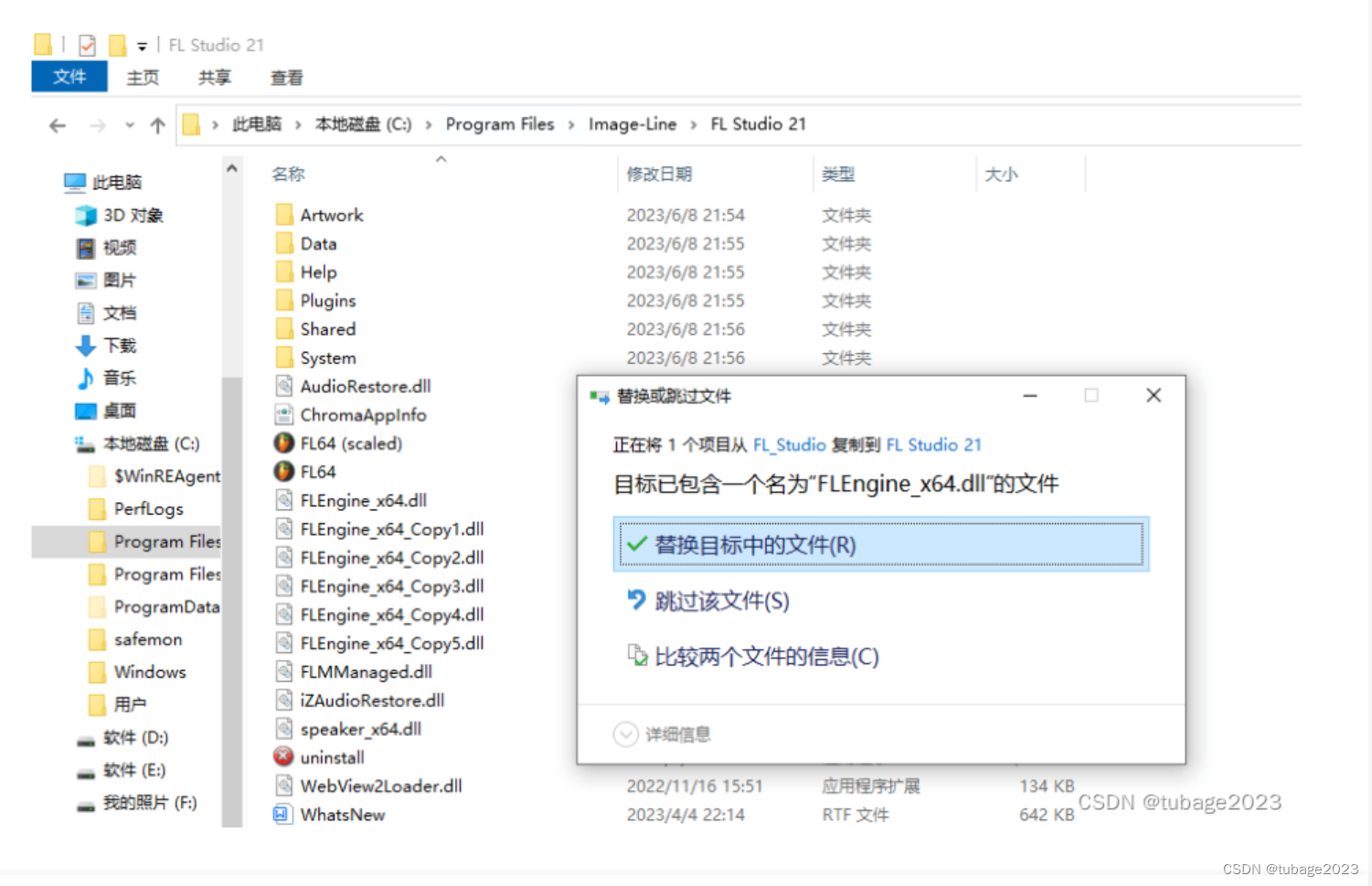
Task: Click the FL Studio 21 destination link
Action: (934, 445)
